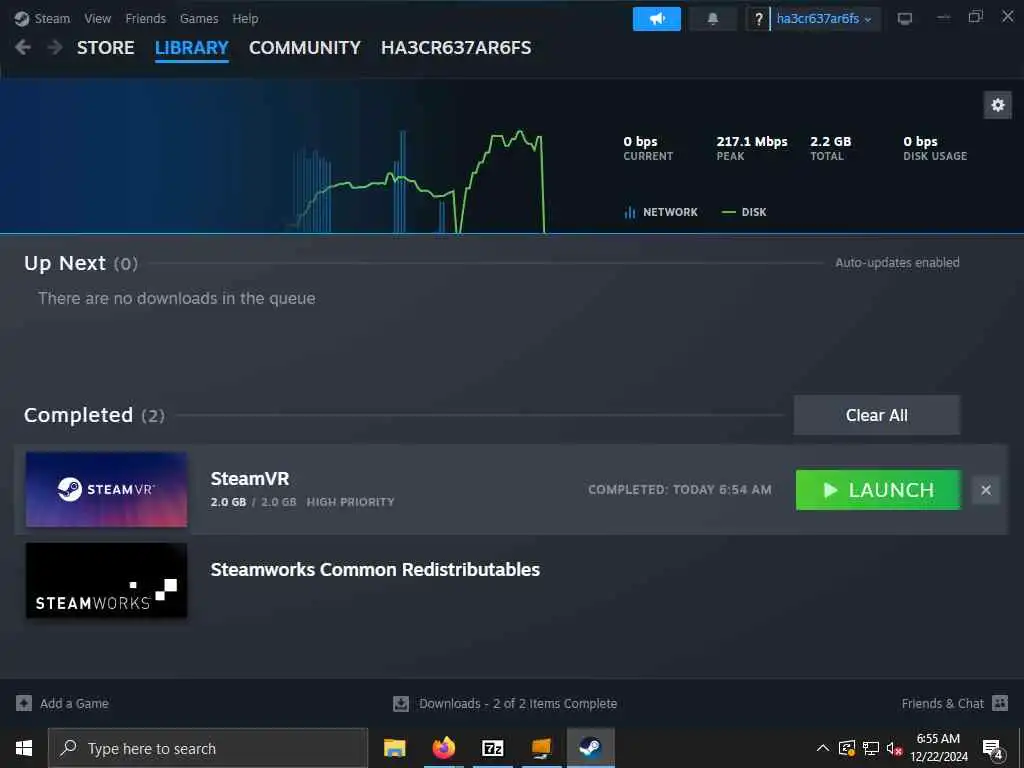1024x768 pixels.
Task: Click the DISK legend label
Action: 754,212
